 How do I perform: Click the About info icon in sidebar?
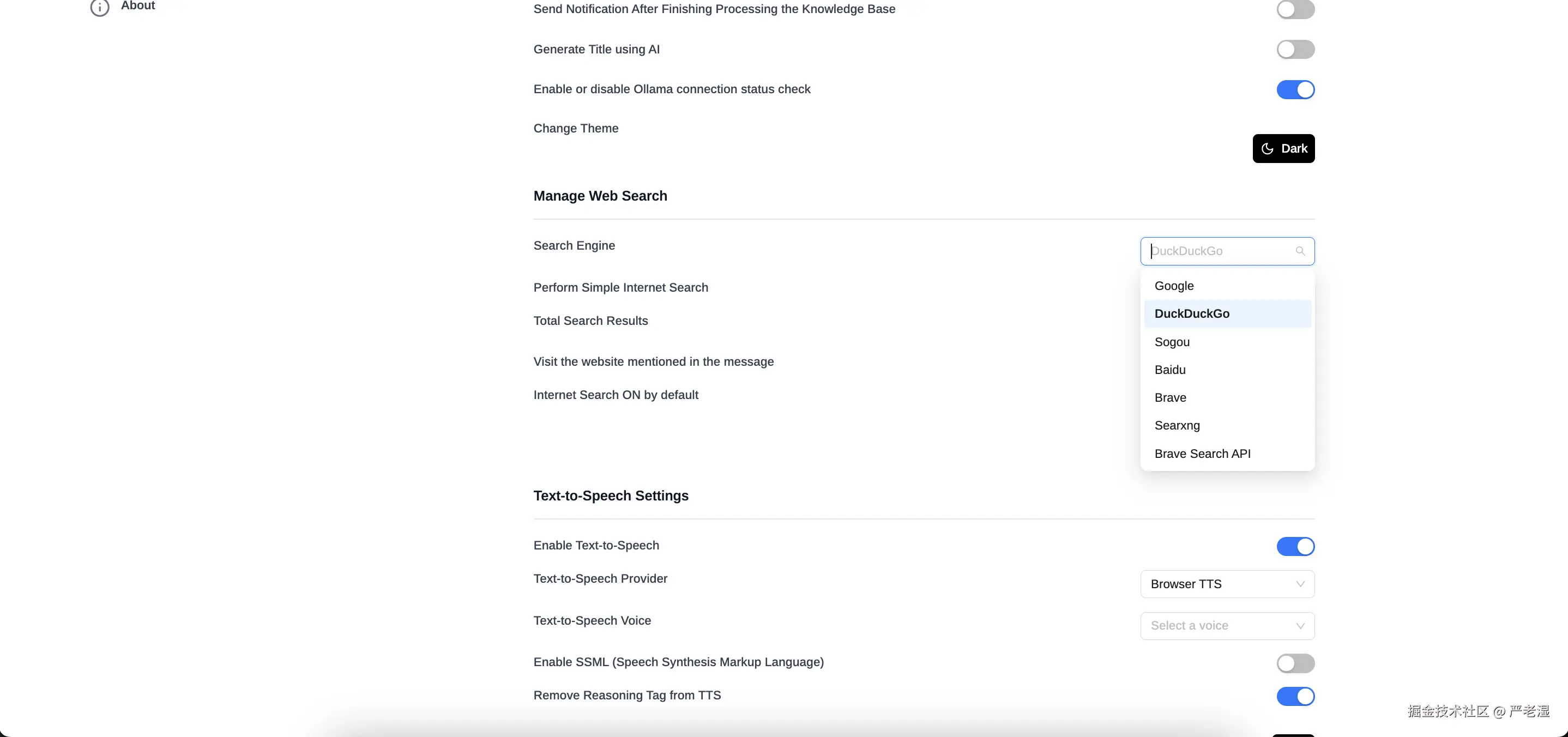coord(100,7)
